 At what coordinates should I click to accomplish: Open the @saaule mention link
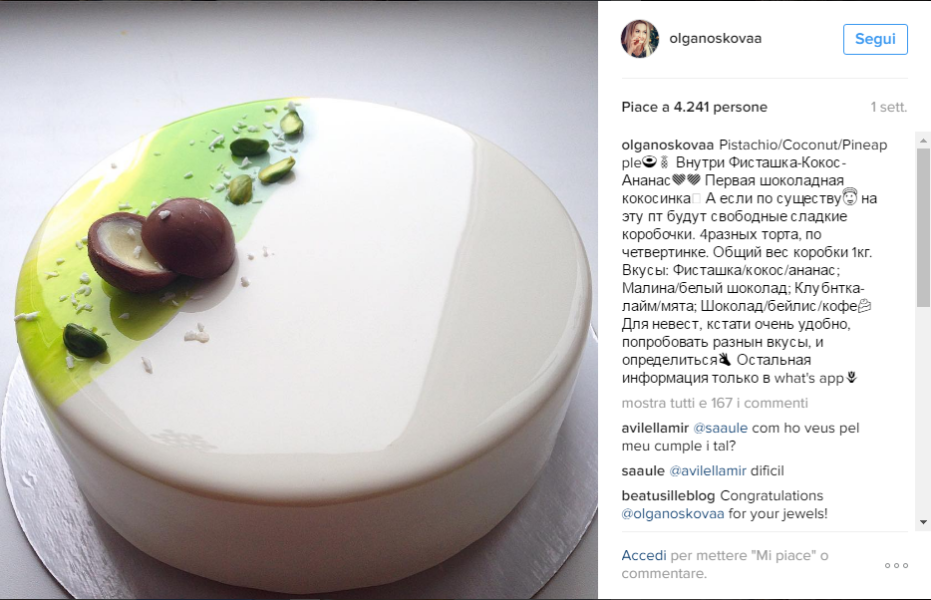point(720,428)
